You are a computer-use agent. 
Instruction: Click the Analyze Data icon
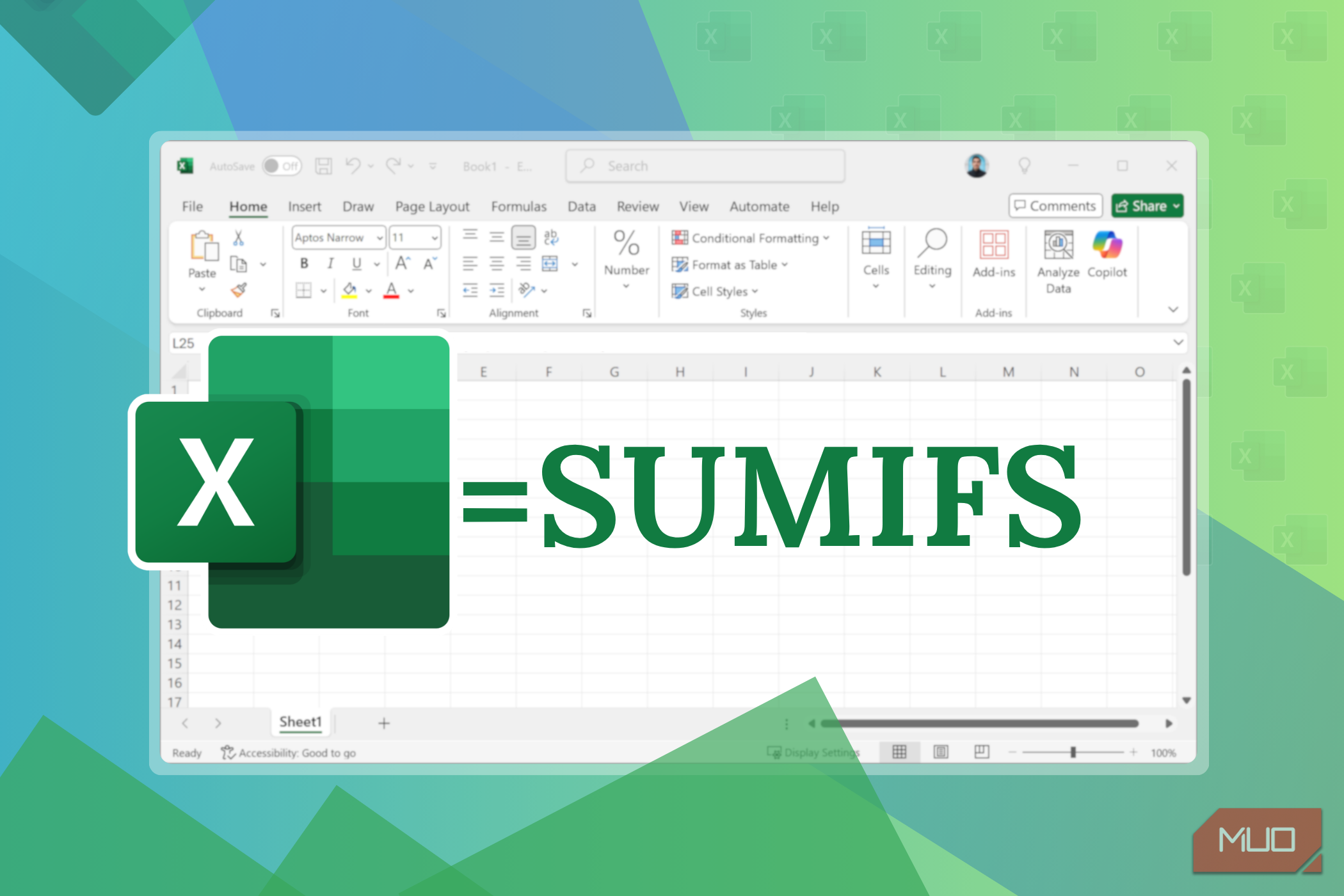click(x=1059, y=244)
